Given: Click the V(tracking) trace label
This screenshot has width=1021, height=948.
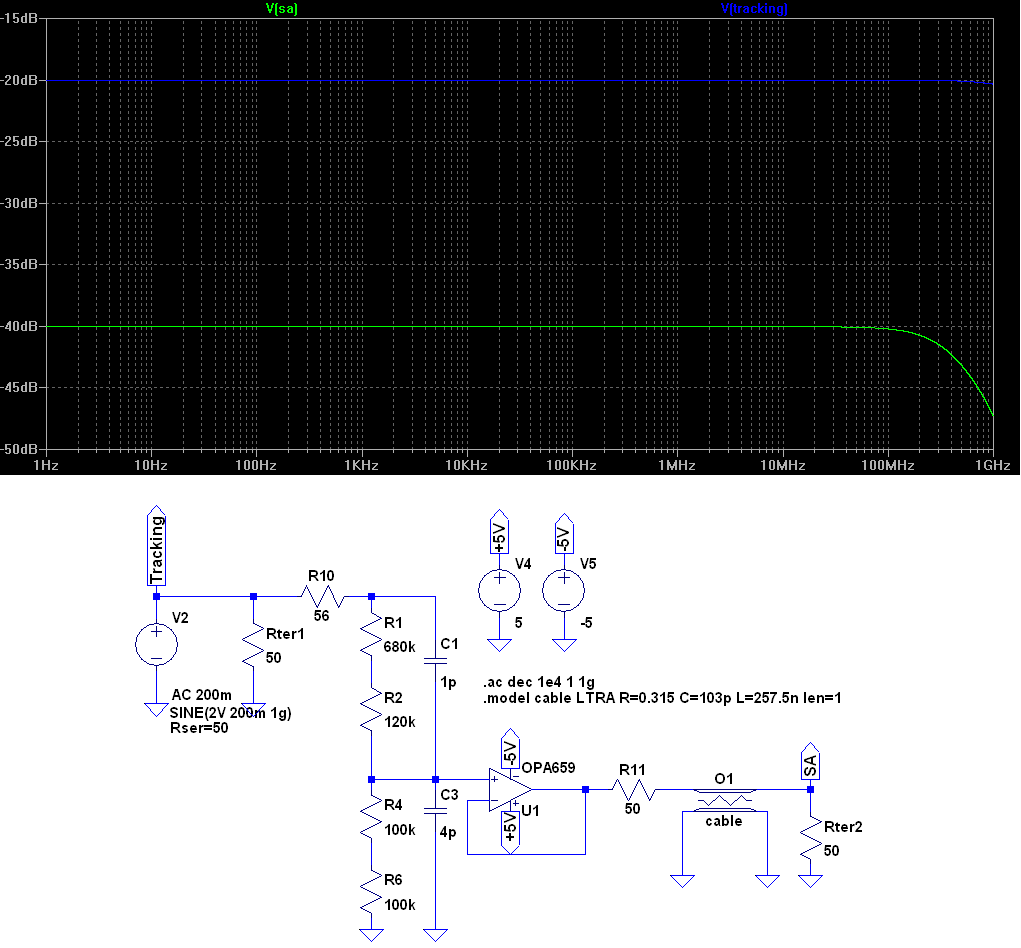Looking at the screenshot, I should click(754, 8).
